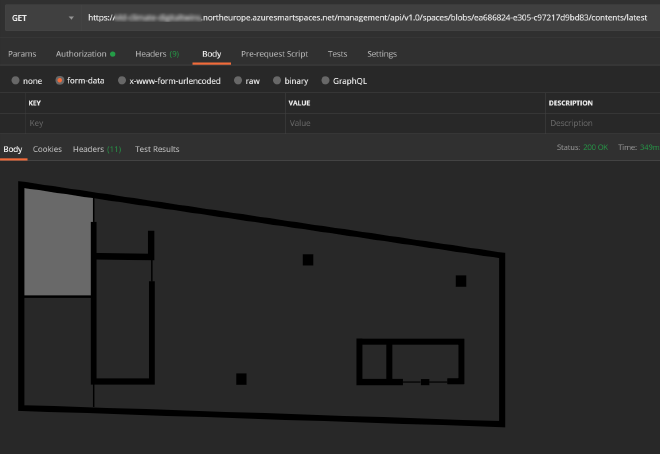Choose the binary body option
Image resolution: width=660 pixels, height=454 pixels.
coord(277,80)
